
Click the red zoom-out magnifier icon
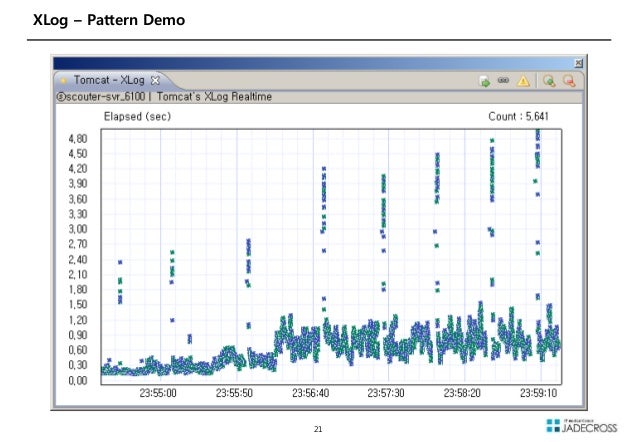(x=568, y=80)
